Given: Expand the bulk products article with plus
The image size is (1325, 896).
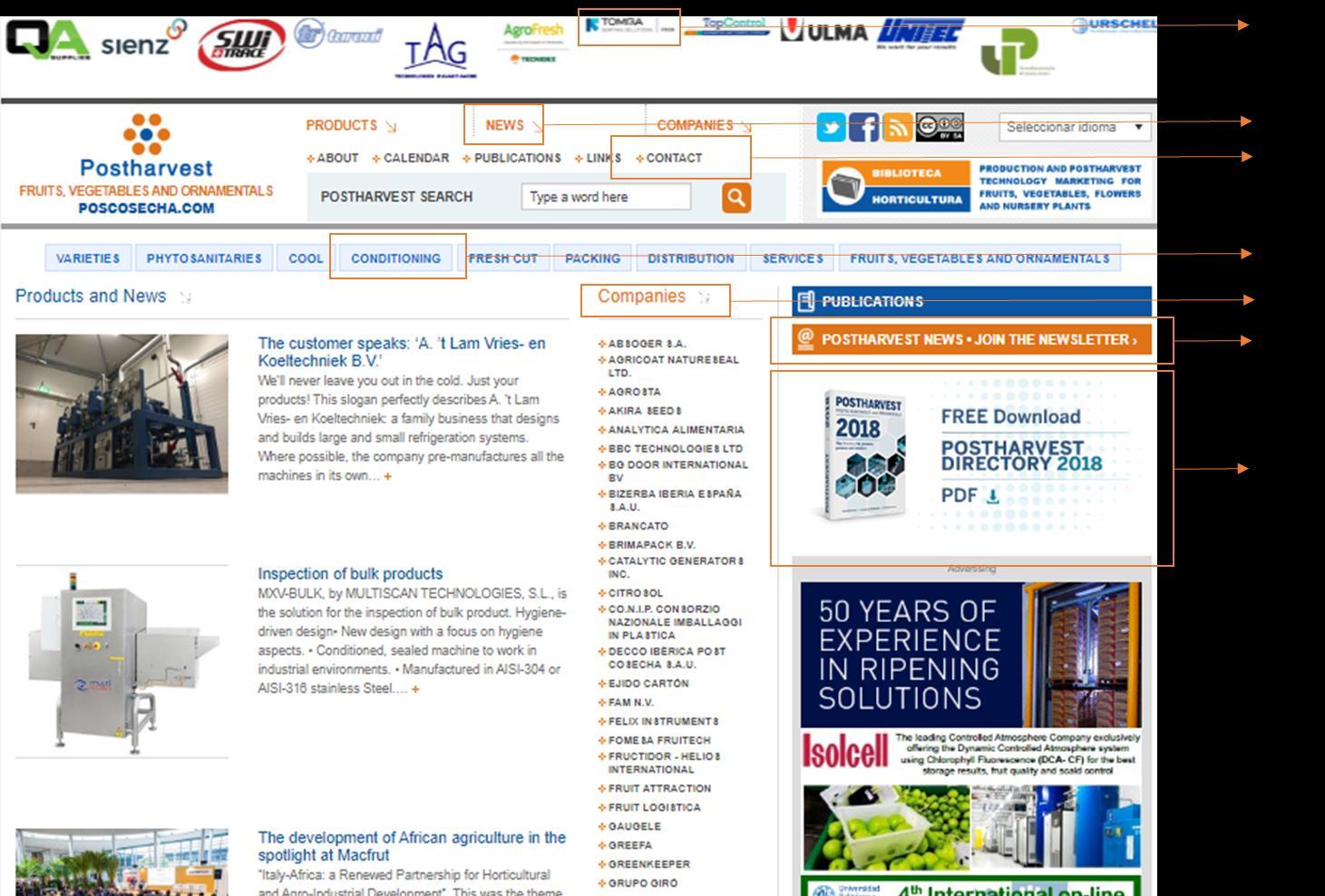Looking at the screenshot, I should [415, 689].
